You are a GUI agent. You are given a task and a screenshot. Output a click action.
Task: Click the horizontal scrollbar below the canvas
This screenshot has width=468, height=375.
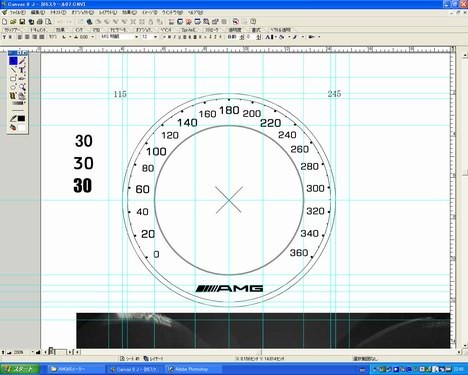click(x=268, y=352)
